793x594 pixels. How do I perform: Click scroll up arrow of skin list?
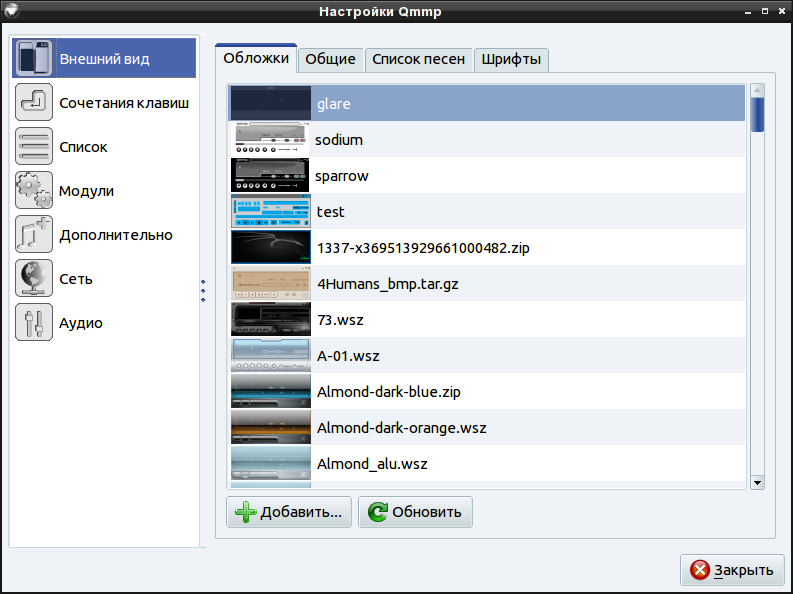coord(757,91)
